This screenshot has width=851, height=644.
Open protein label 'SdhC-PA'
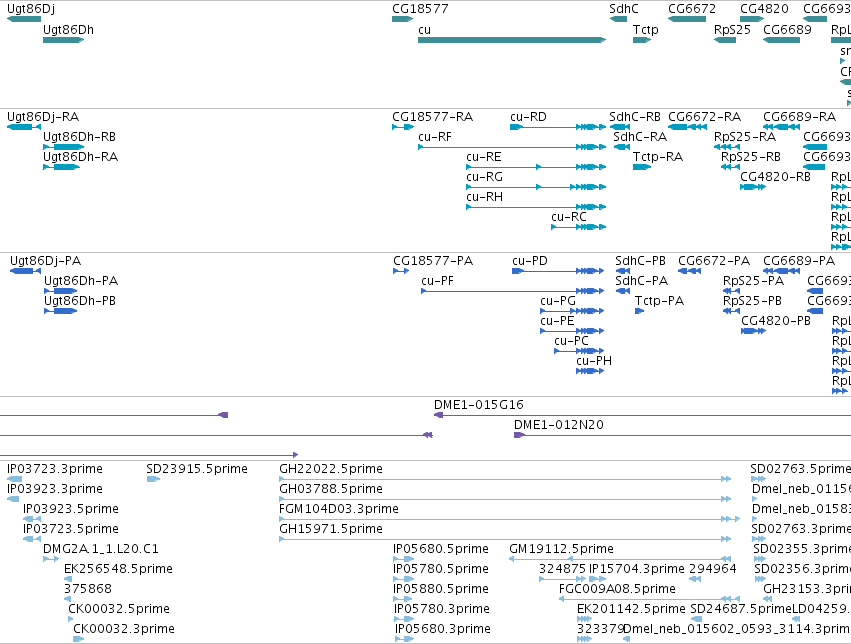tap(642, 281)
